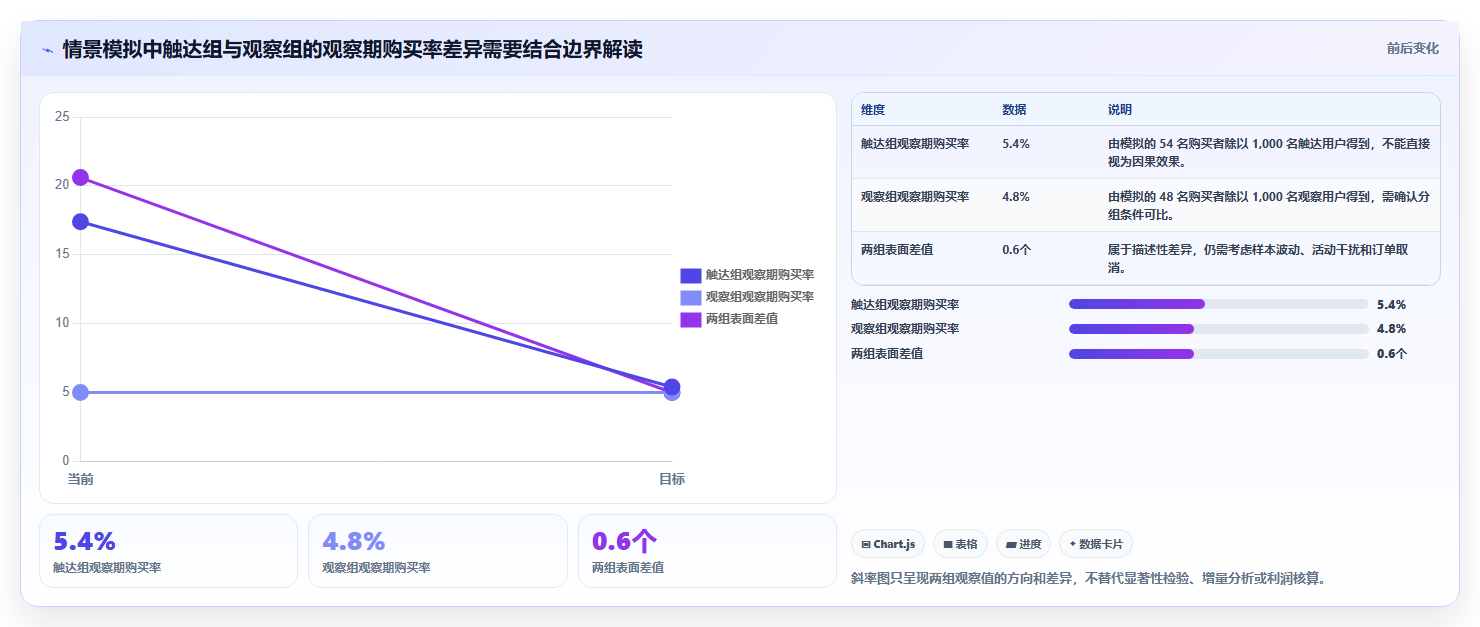
Task: Click the 4.8% label beside the progress bar
Action: [1391, 328]
